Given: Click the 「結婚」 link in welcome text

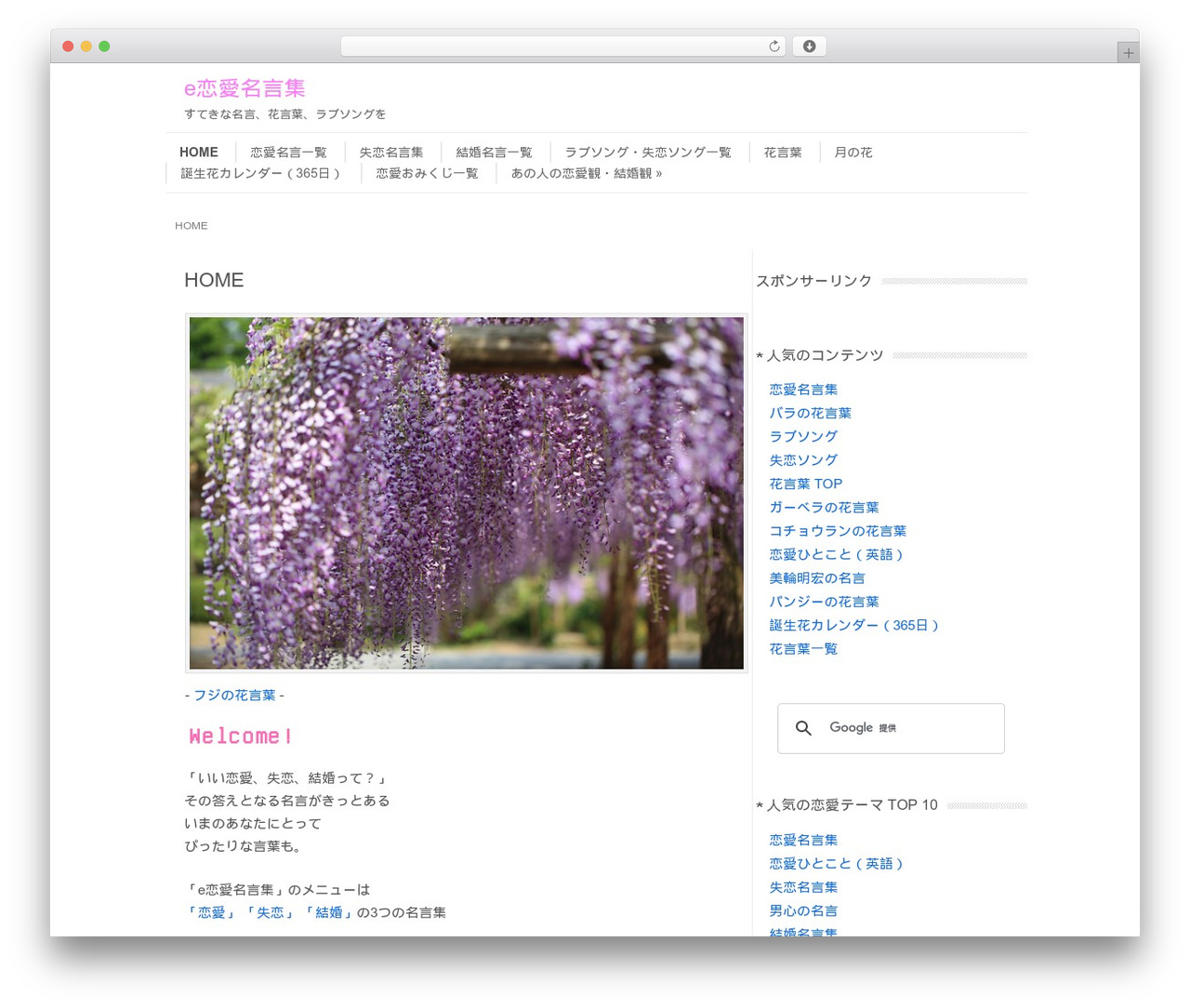Looking at the screenshot, I should [x=329, y=913].
